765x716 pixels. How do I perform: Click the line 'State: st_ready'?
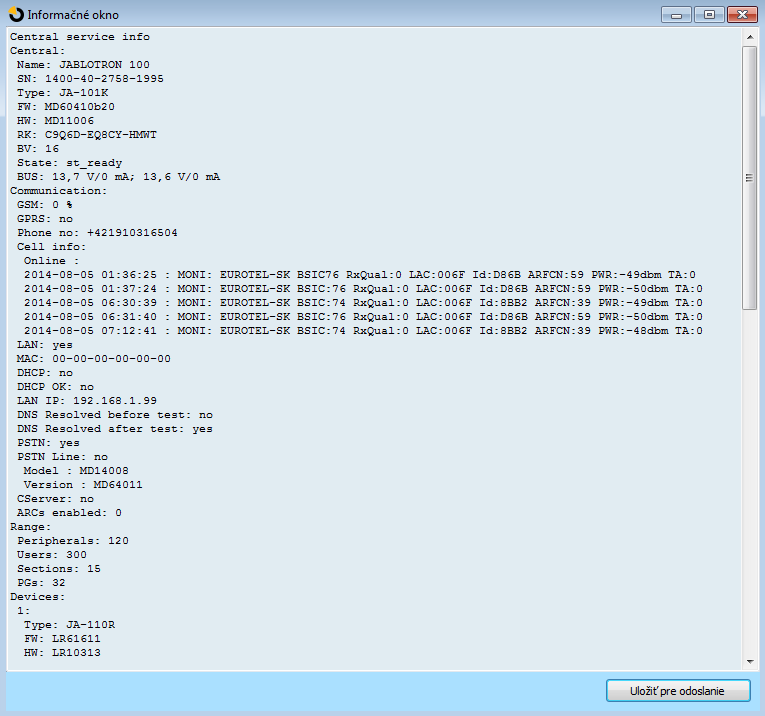(70, 163)
